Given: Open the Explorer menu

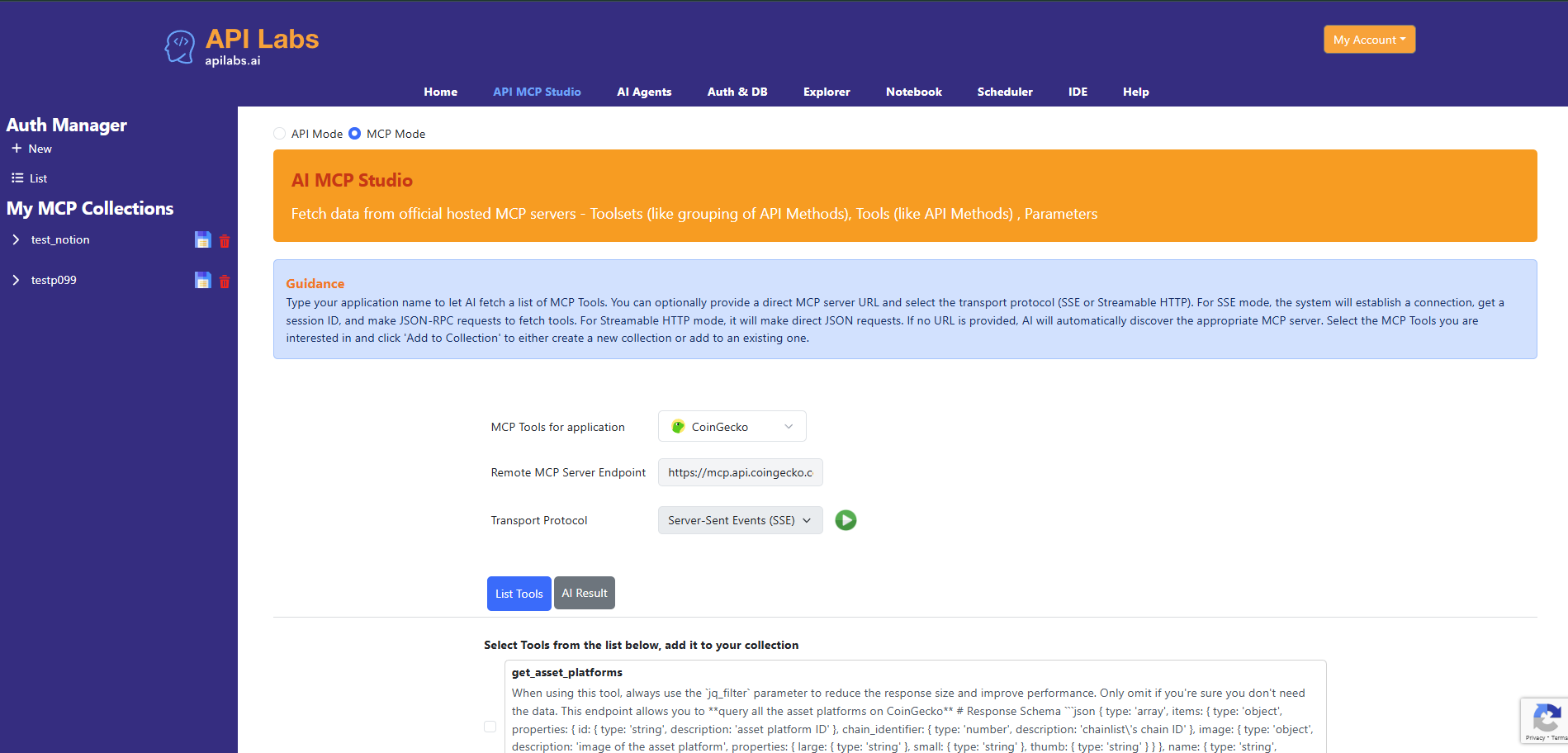Looking at the screenshot, I should point(827,92).
